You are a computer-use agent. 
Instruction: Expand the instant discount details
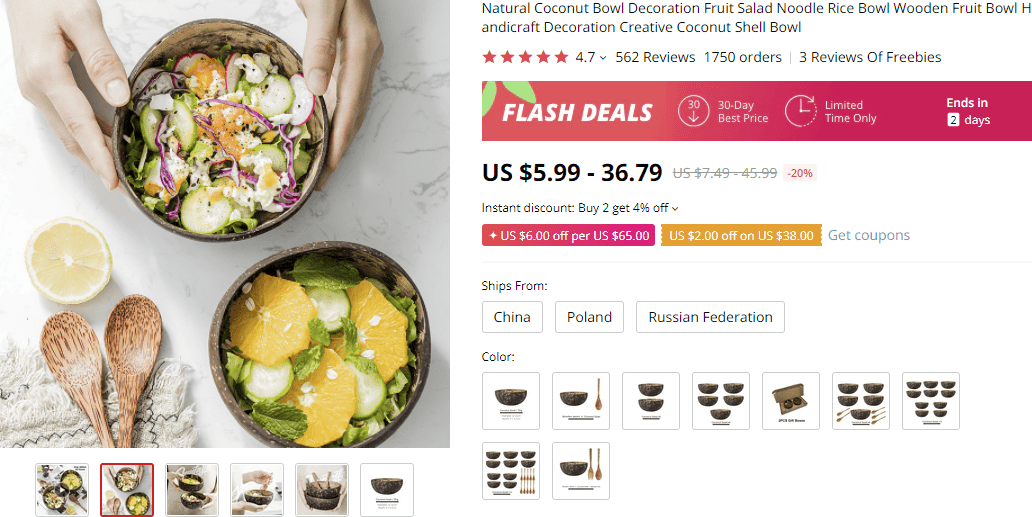tap(675, 209)
